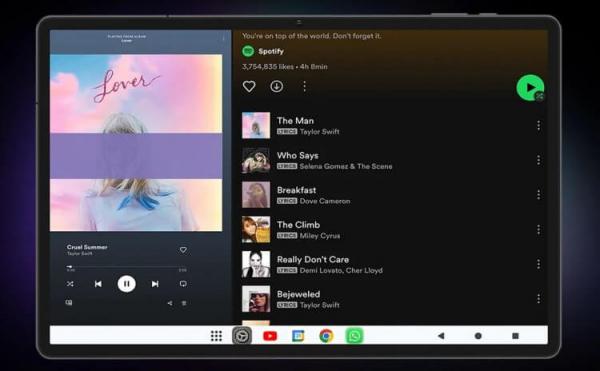Go back to the previous track

[x=98, y=284]
